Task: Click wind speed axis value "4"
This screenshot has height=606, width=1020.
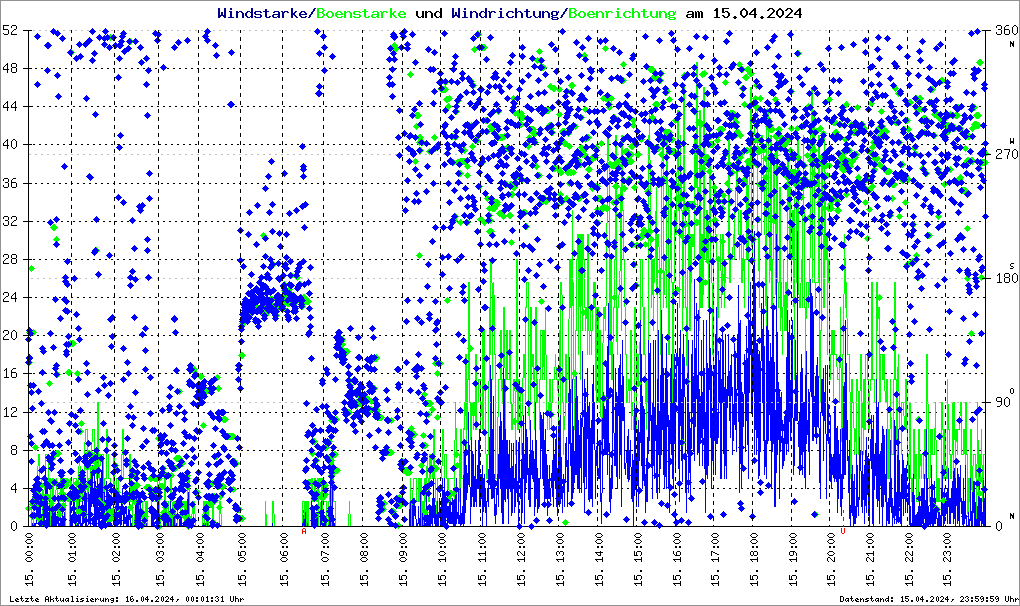Action: click(x=13, y=488)
